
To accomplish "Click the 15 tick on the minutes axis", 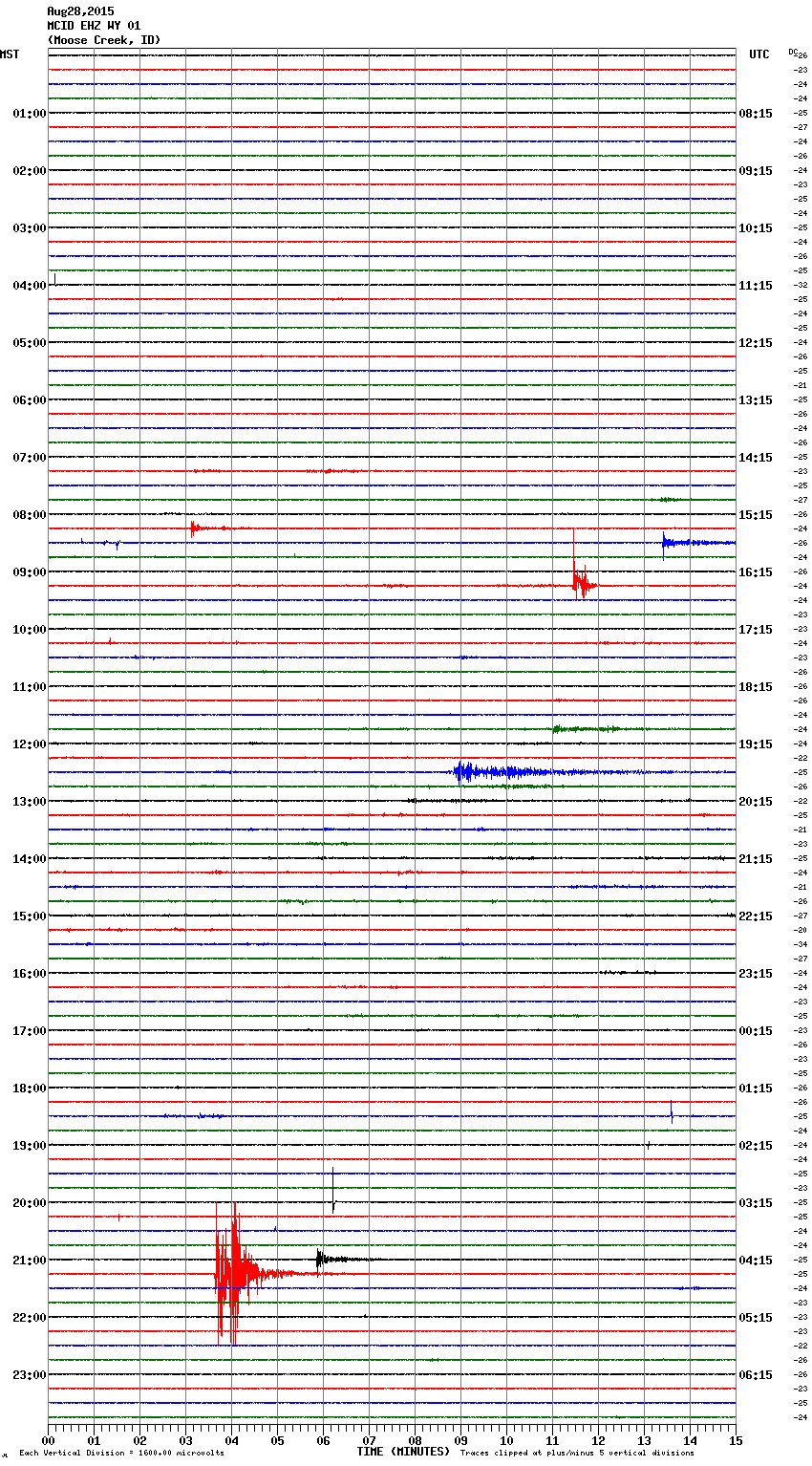I will (736, 1440).
